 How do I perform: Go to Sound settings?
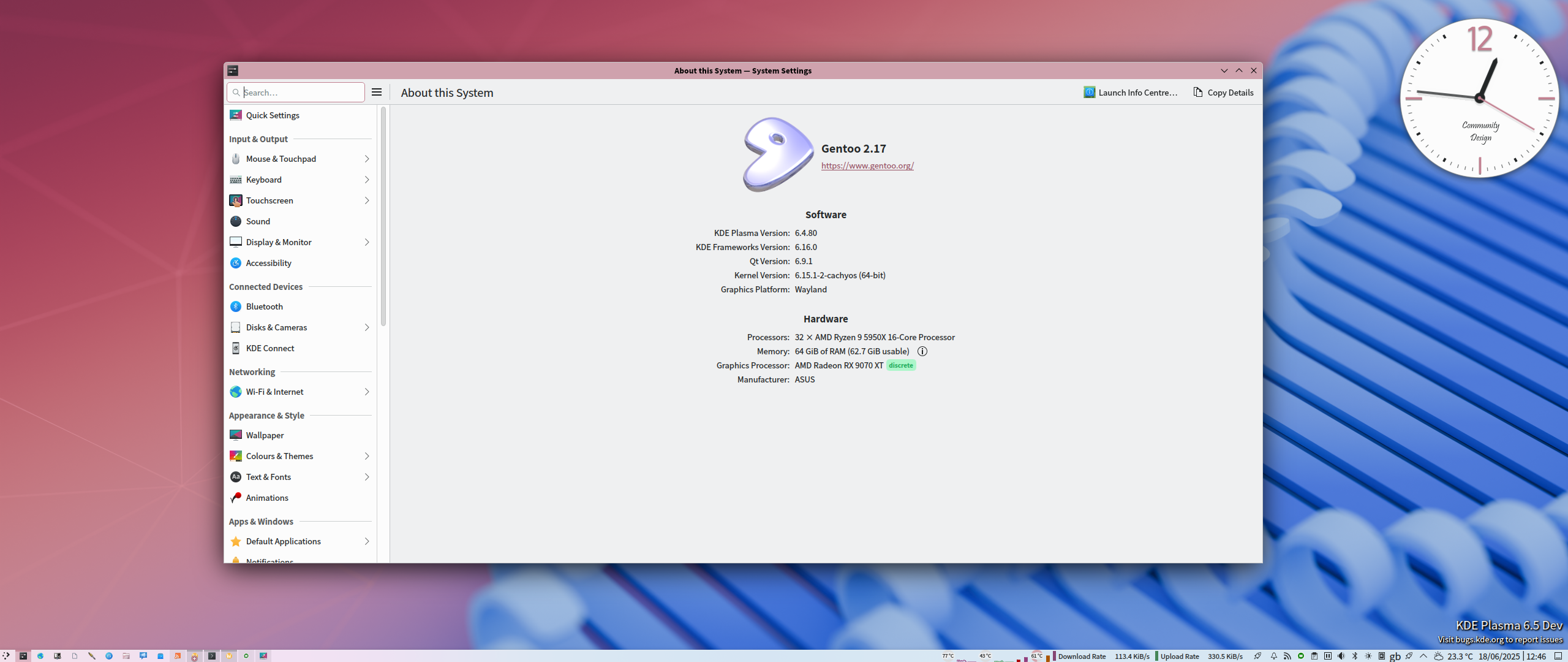pos(300,221)
